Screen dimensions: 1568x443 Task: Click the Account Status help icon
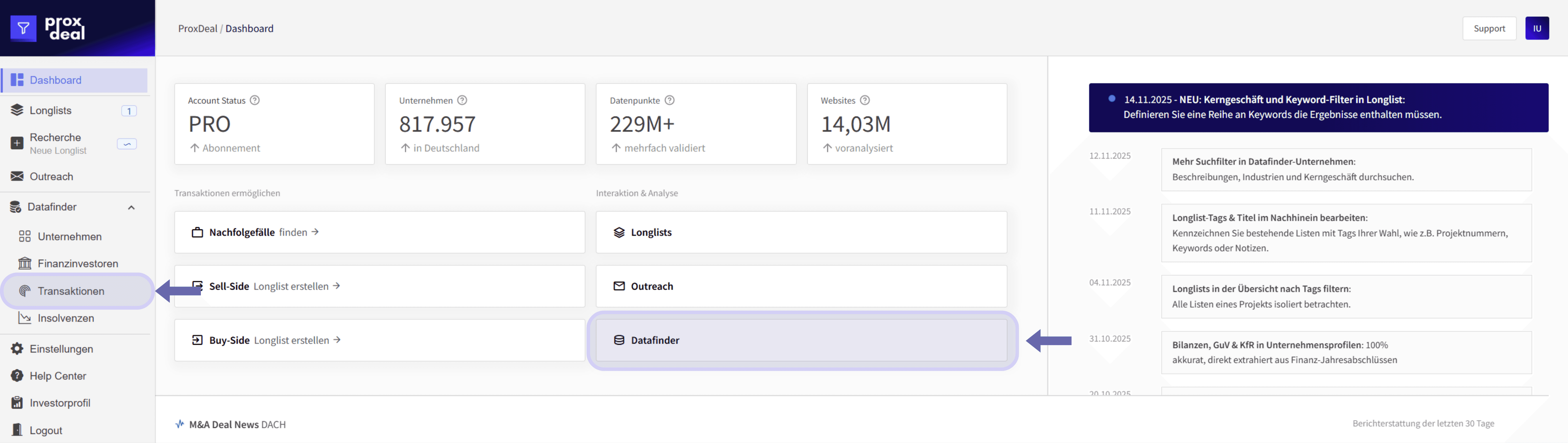coord(255,101)
